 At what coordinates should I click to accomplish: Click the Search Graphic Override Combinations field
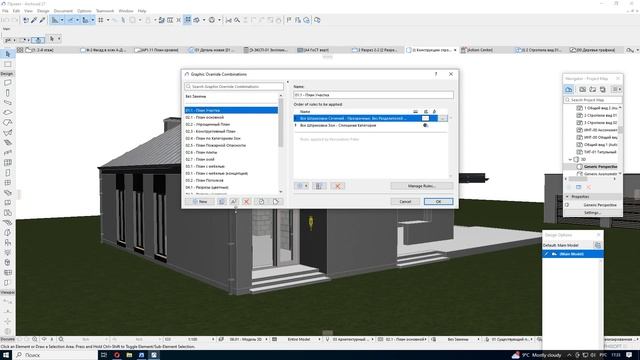(x=233, y=87)
